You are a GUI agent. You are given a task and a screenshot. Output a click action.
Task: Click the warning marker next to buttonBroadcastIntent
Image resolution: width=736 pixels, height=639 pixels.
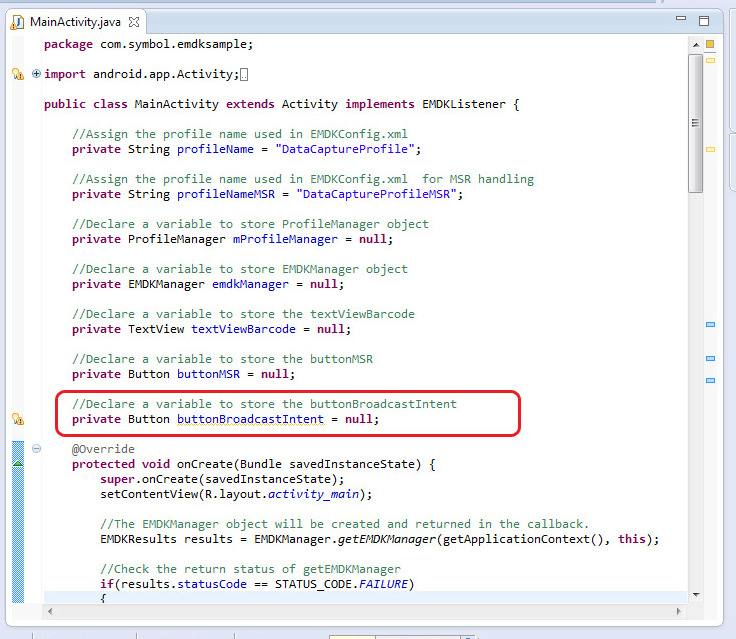(x=16, y=419)
